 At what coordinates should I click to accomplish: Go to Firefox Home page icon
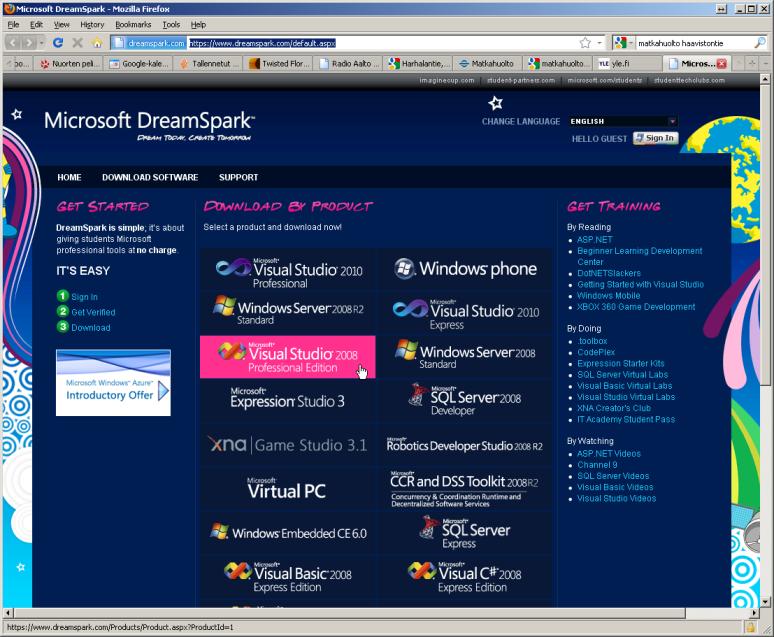tap(97, 43)
